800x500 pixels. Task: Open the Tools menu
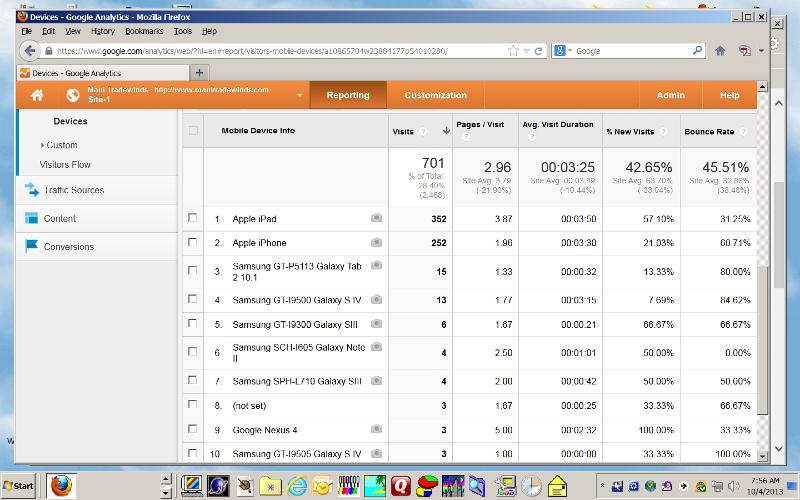[x=183, y=31]
